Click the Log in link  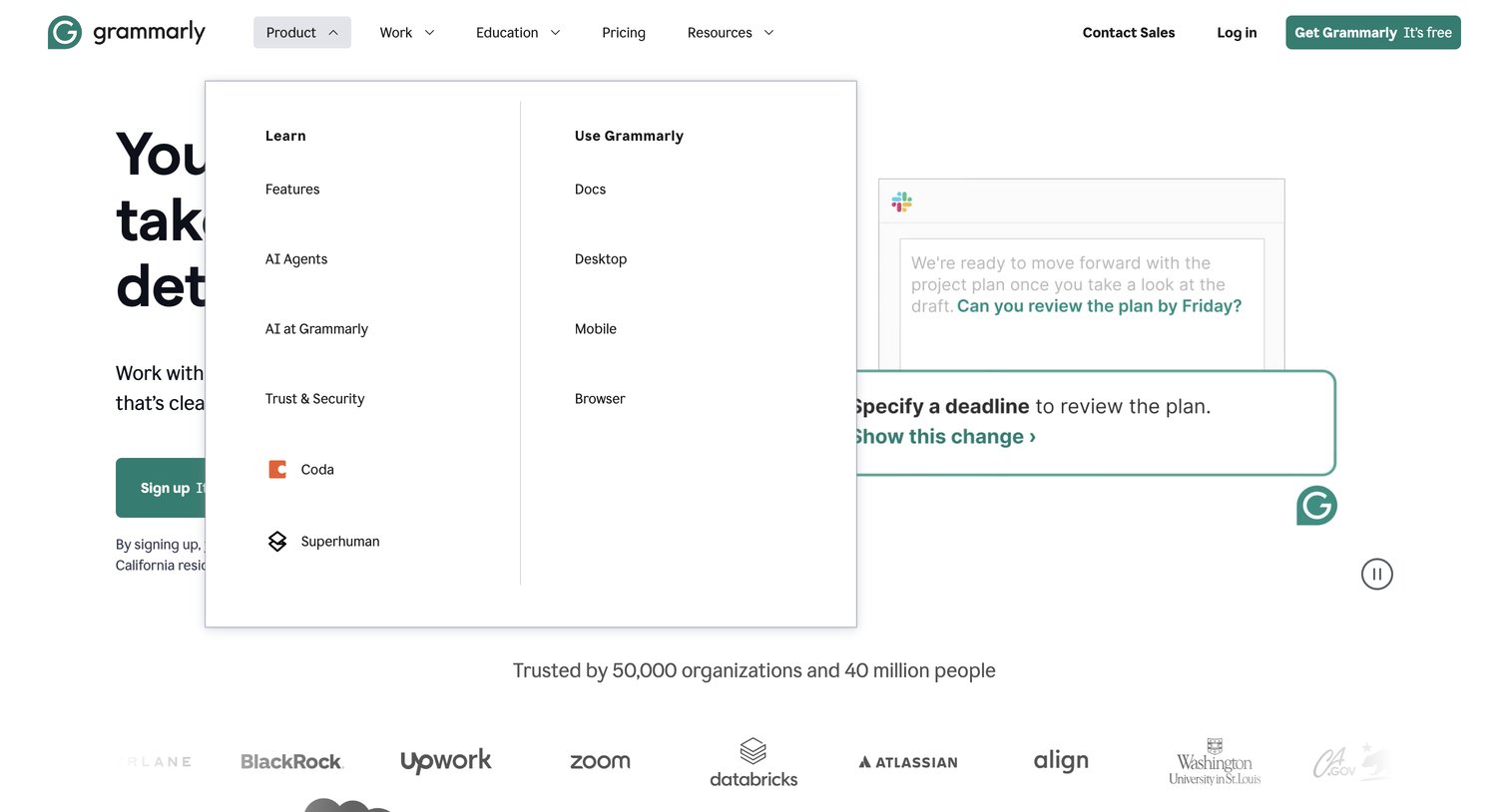(1237, 32)
